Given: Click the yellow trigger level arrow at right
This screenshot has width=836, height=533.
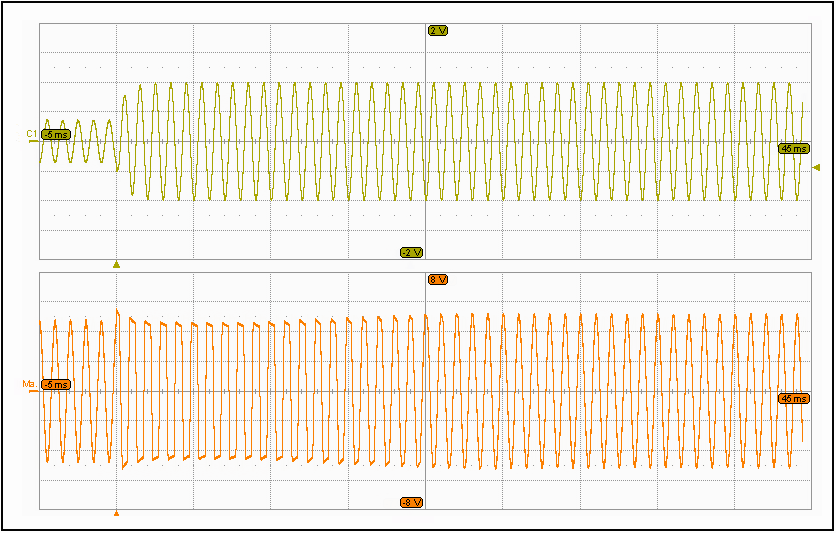Looking at the screenshot, I should [x=816, y=167].
